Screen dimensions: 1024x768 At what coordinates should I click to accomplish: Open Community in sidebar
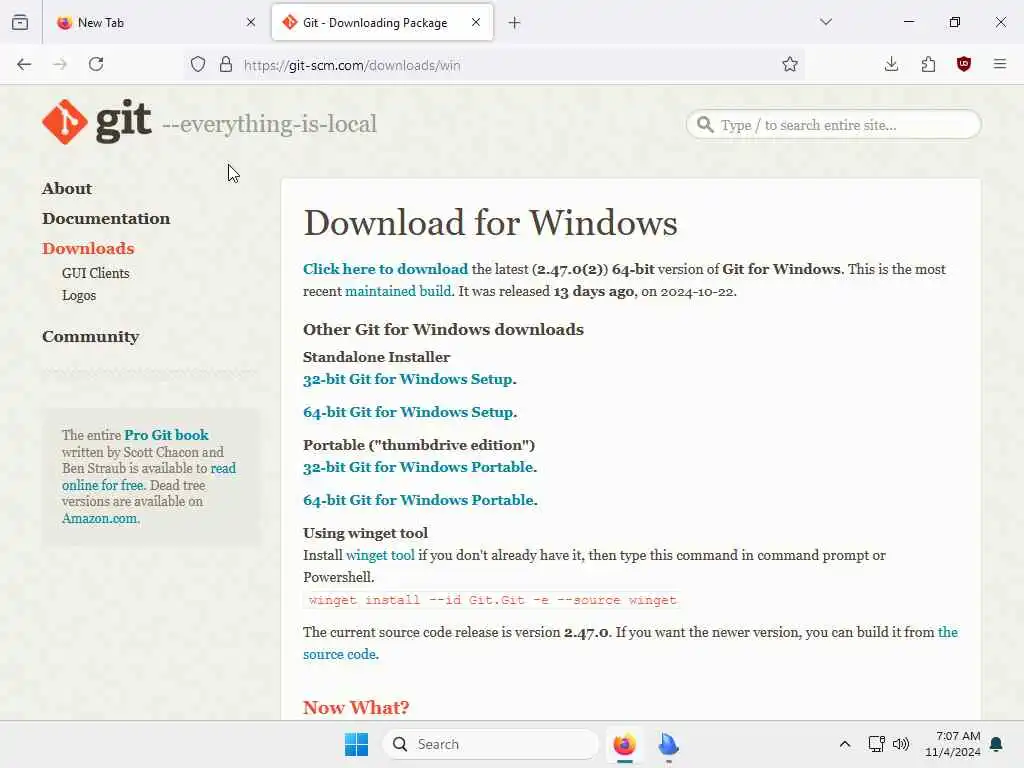click(91, 337)
